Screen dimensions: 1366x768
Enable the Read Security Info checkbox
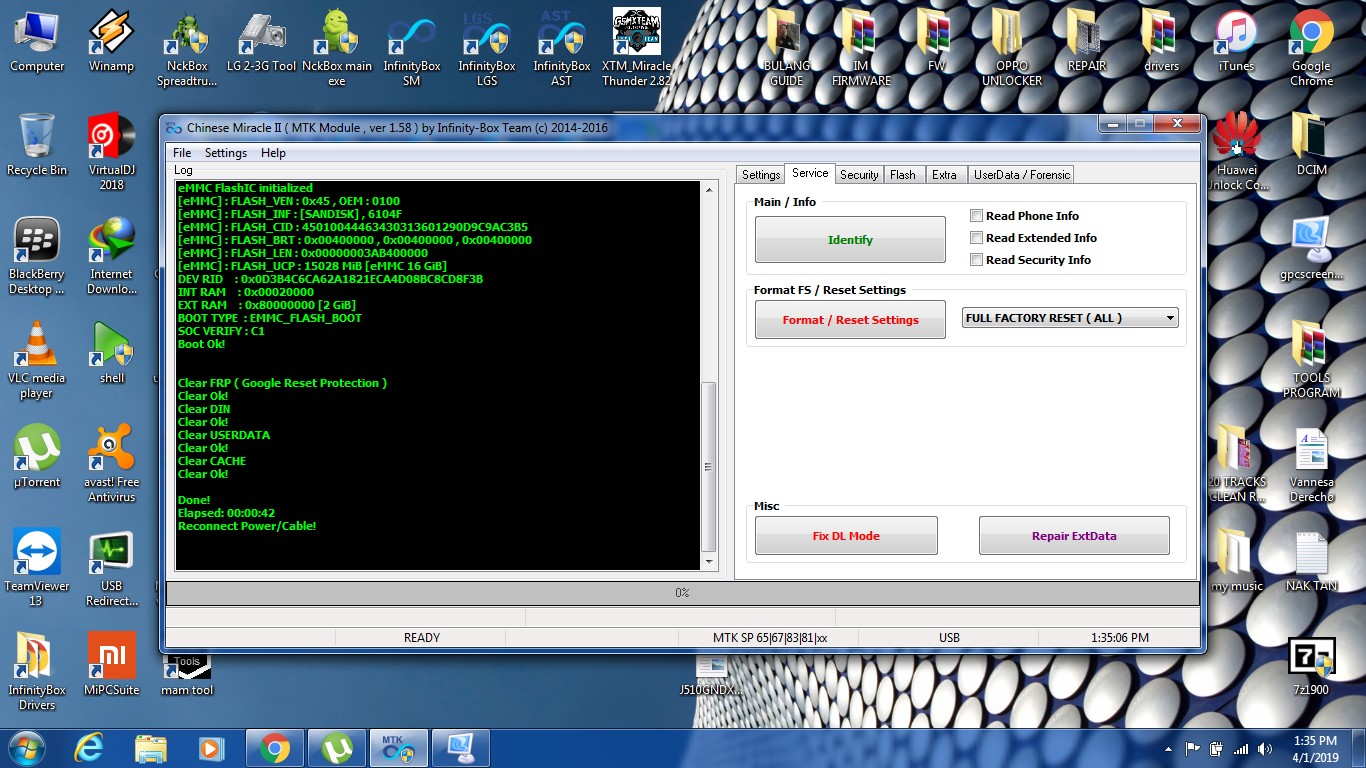tap(977, 260)
